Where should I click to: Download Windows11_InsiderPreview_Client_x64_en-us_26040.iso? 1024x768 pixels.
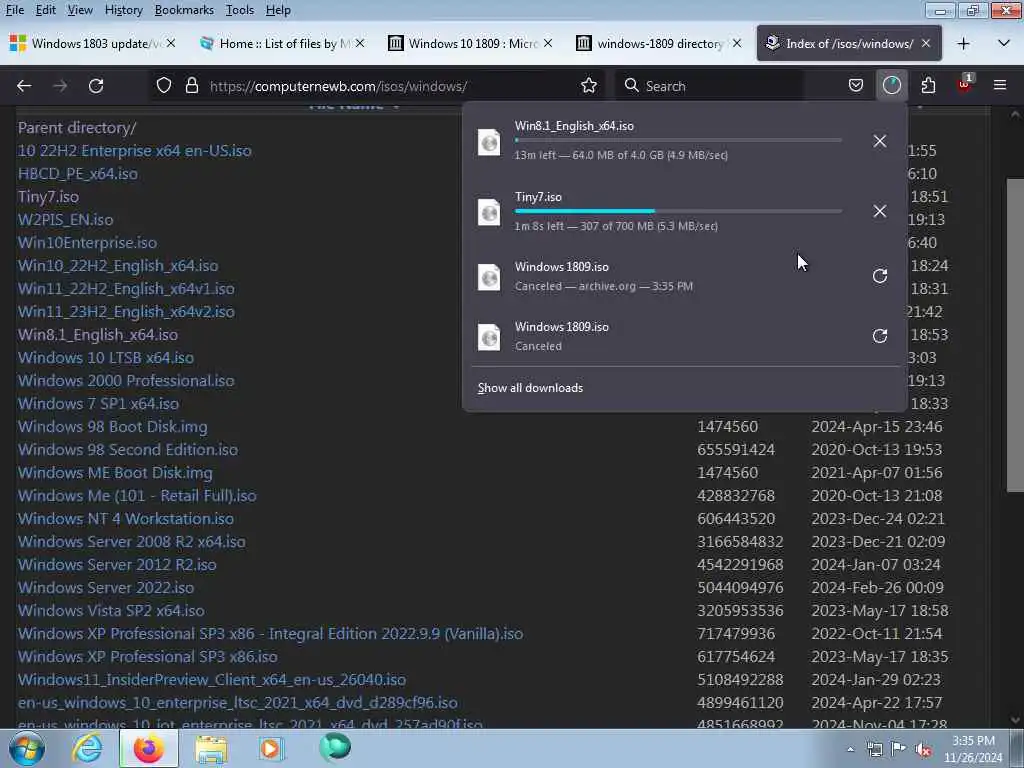[212, 679]
